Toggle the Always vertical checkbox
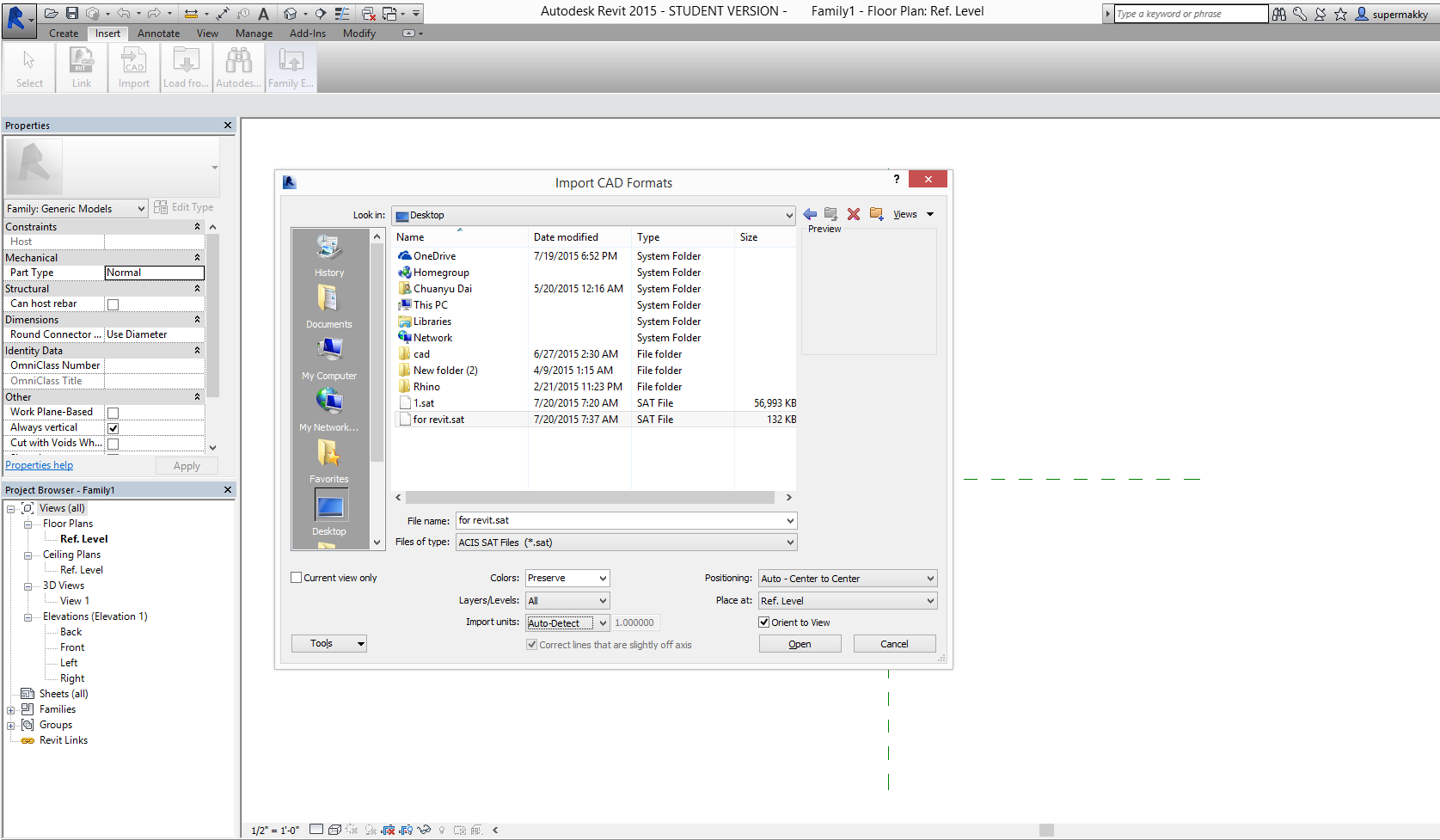Viewport: 1440px width, 840px height. (x=113, y=428)
